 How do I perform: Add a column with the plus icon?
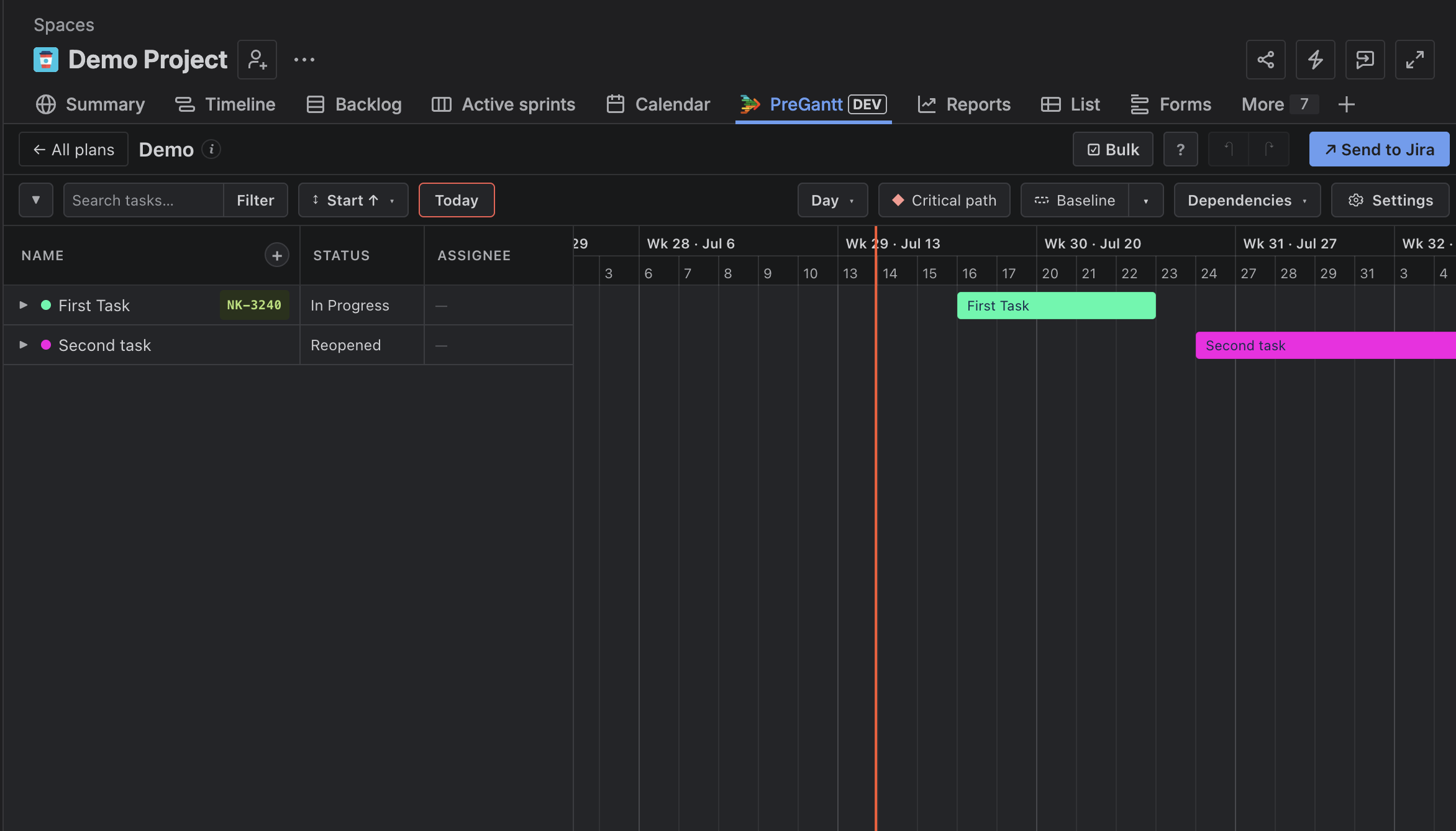point(277,255)
